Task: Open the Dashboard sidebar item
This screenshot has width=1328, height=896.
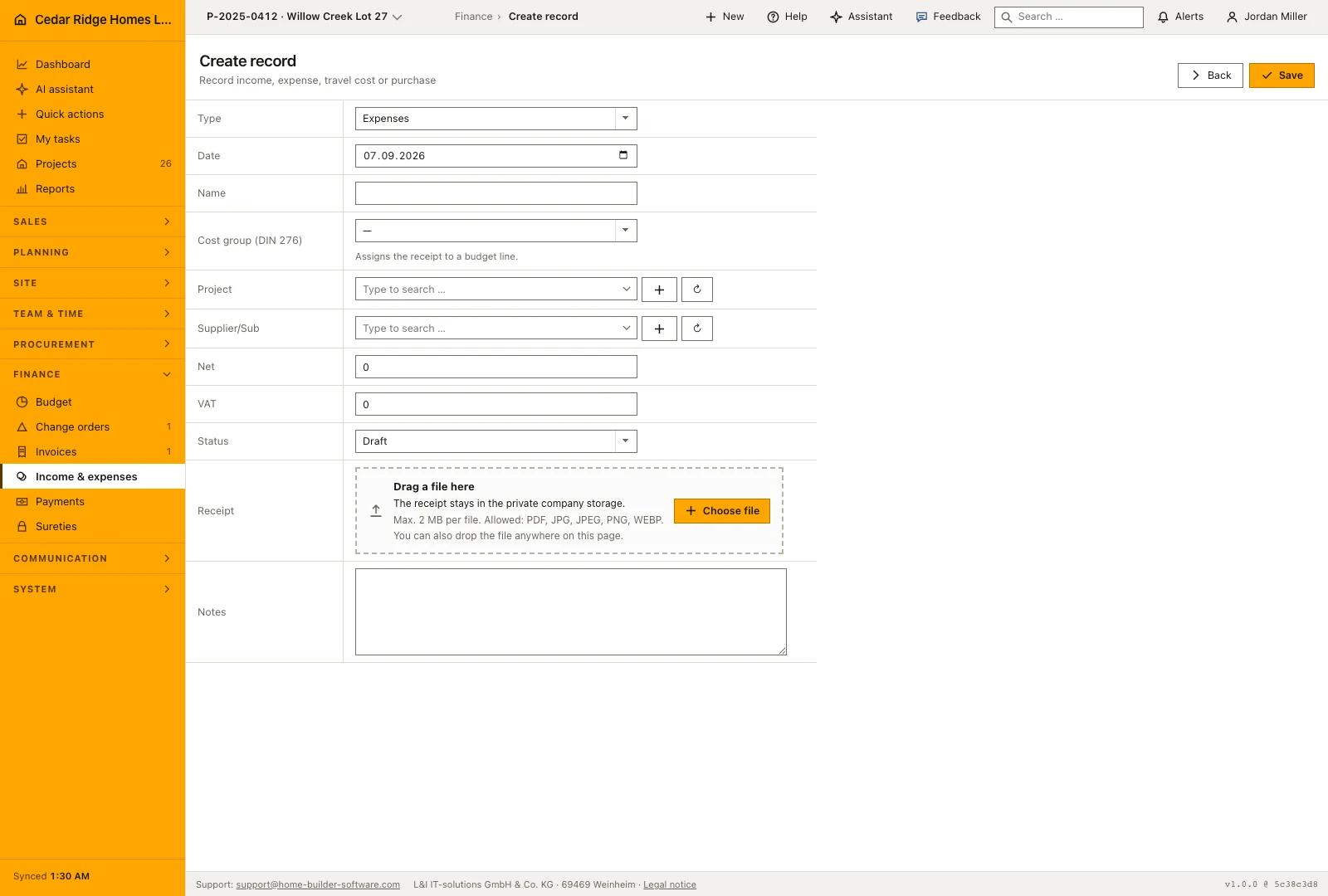Action: 92,64
